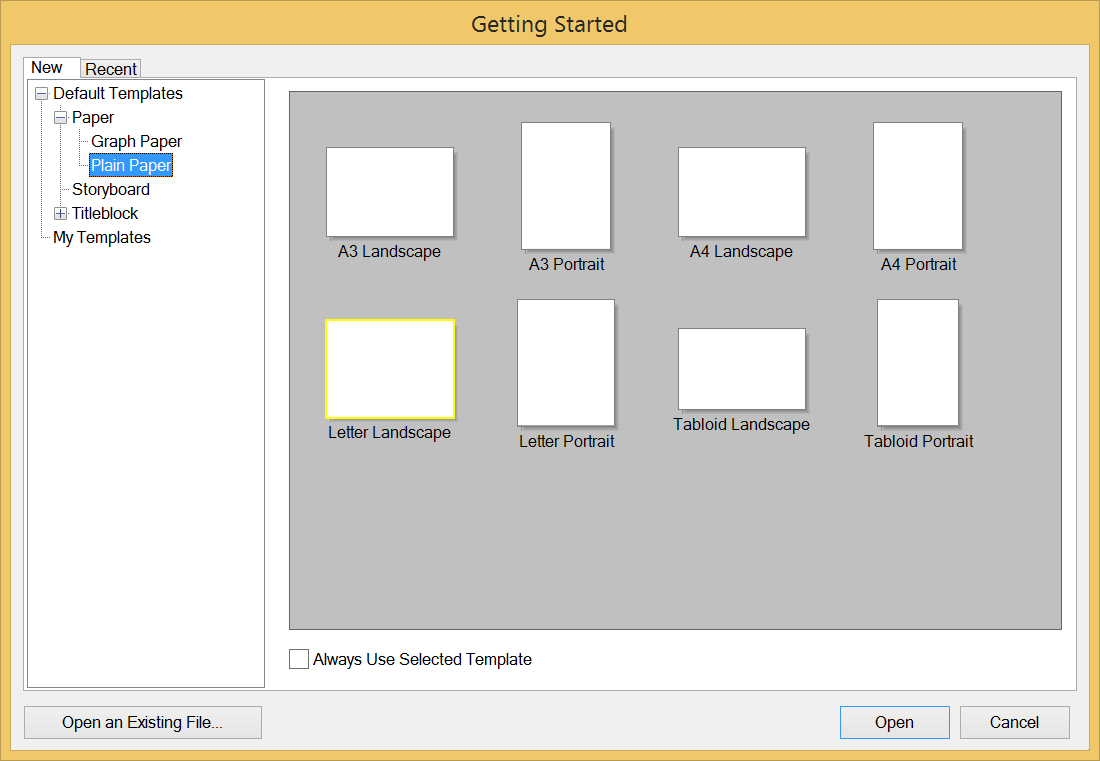Click the Letter Landscape caption text
Image resolution: width=1100 pixels, height=761 pixels.
click(x=389, y=432)
